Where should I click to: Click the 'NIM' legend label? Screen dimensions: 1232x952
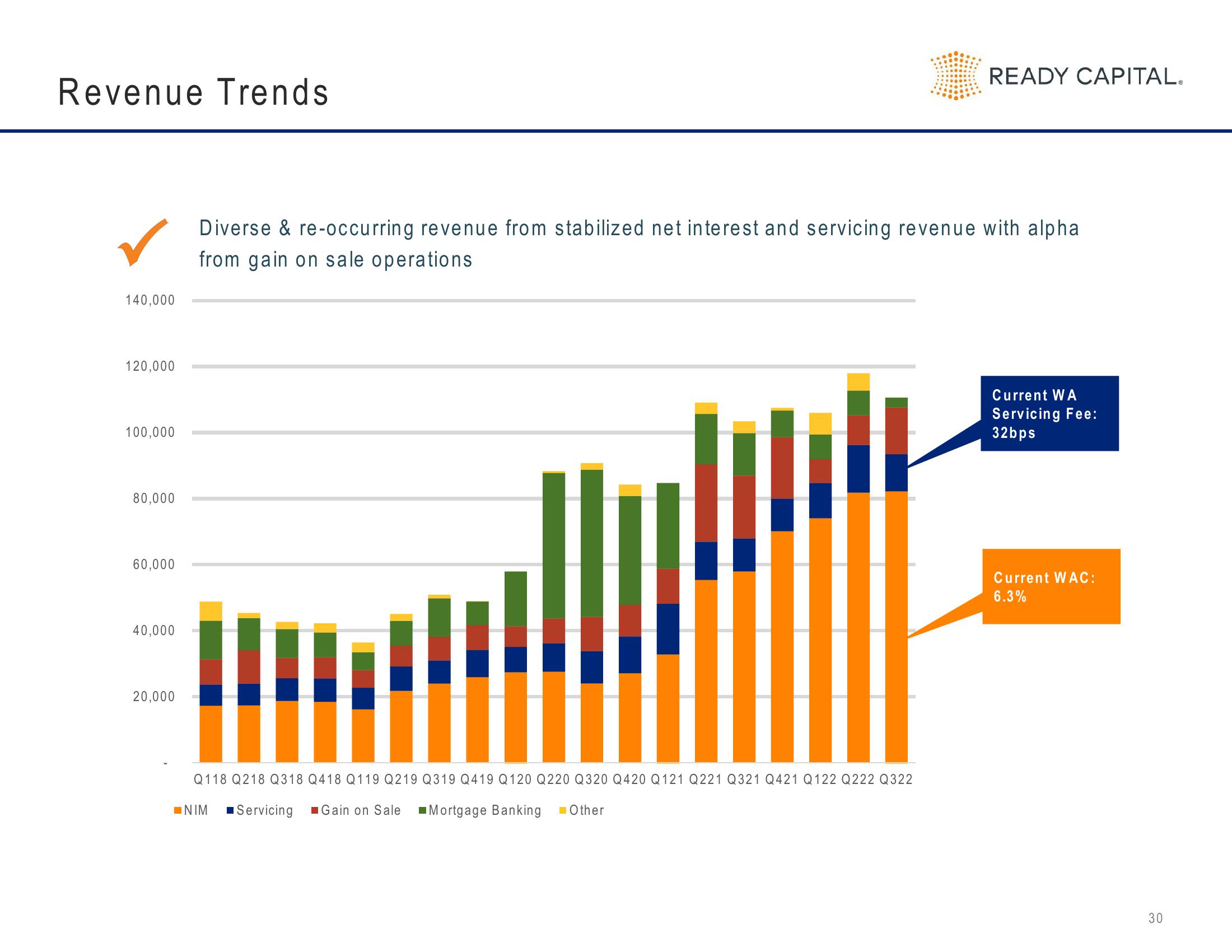(196, 810)
